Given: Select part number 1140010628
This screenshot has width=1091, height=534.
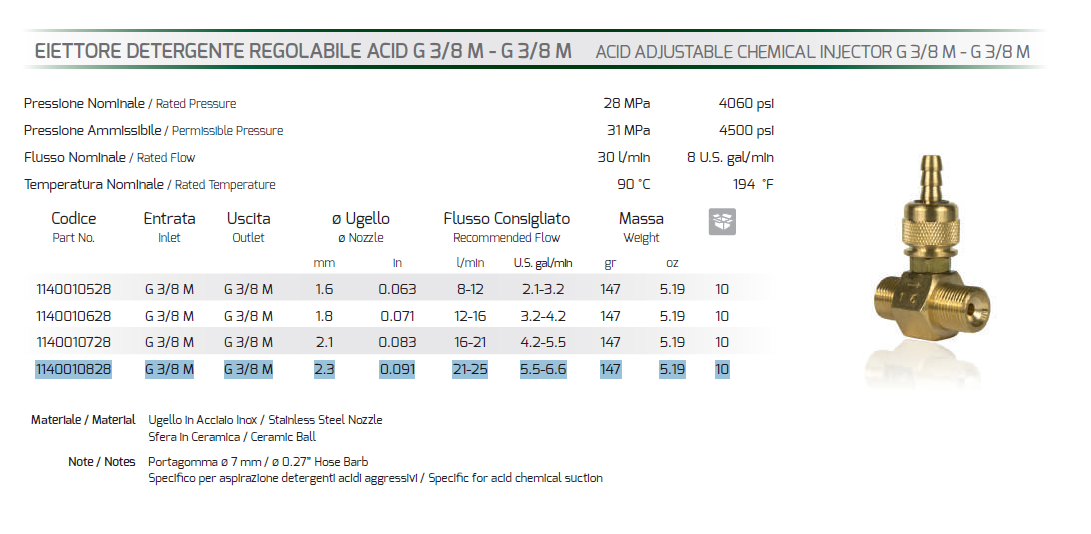Looking at the screenshot, I should pyautogui.click(x=73, y=316).
